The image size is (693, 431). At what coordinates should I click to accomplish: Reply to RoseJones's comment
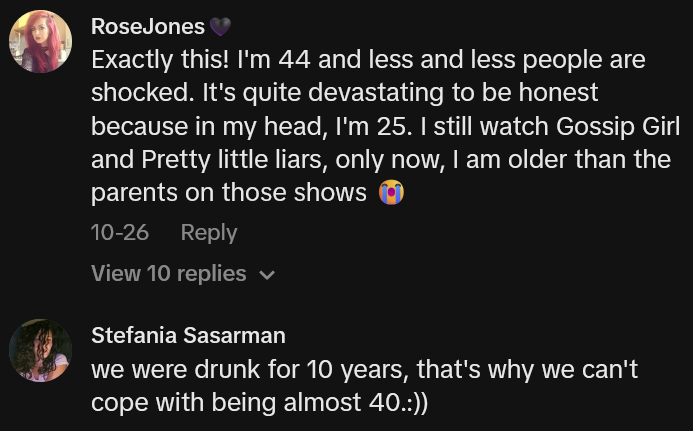click(208, 233)
